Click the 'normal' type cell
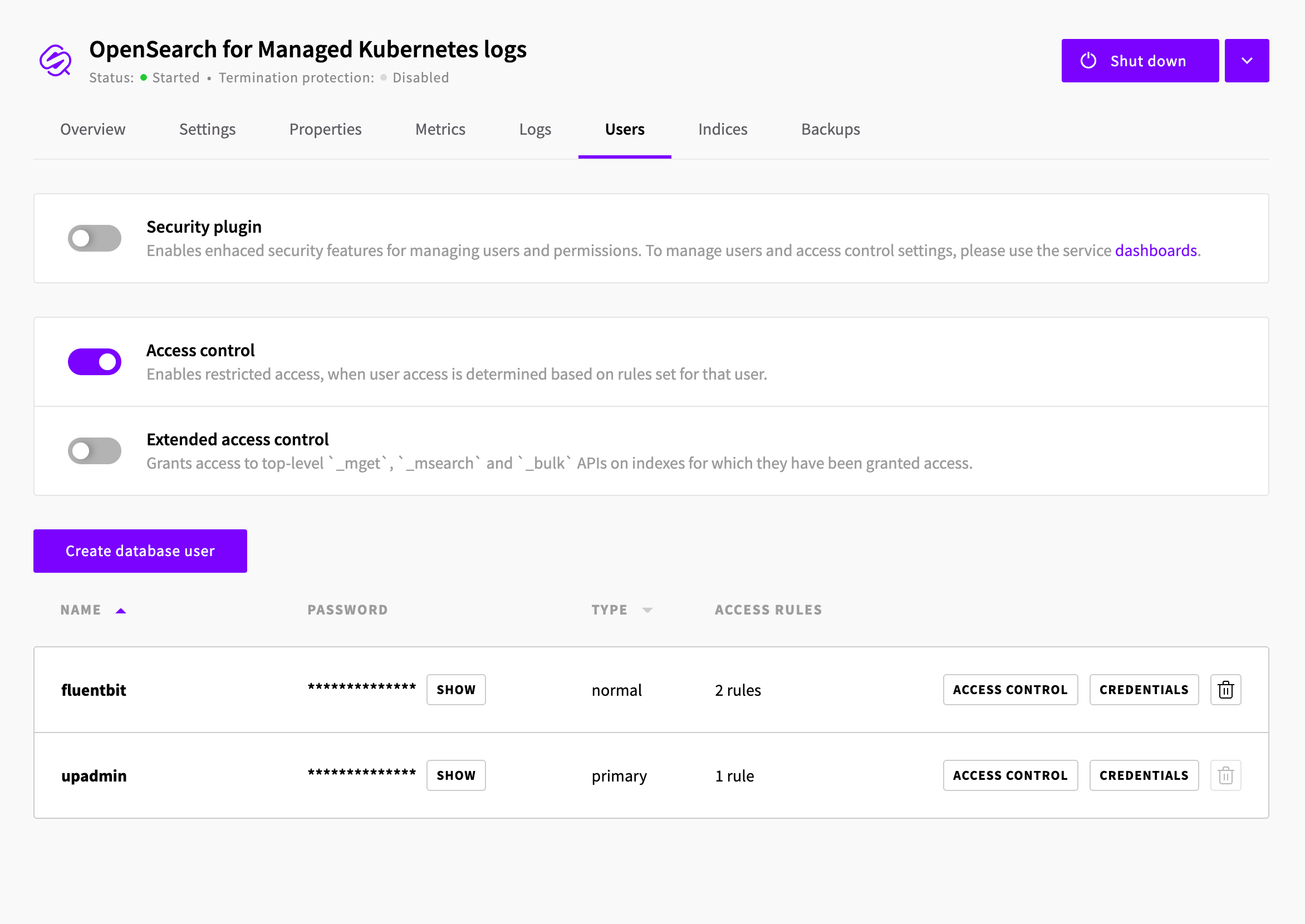The image size is (1305, 924). click(616, 690)
